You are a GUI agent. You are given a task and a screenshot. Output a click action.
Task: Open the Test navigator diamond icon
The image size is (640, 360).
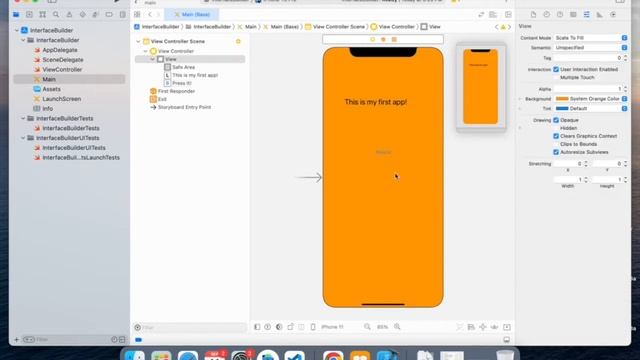tap(82, 15)
